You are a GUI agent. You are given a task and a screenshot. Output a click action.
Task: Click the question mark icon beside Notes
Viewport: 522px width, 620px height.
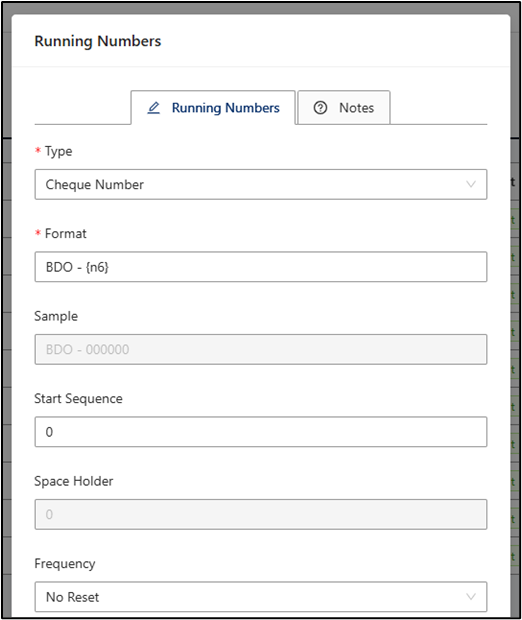320,108
